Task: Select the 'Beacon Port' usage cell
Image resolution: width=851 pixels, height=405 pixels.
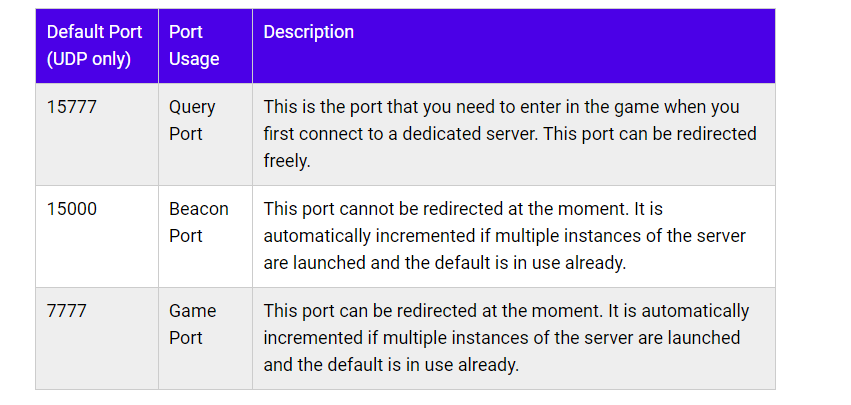Action: [198, 222]
